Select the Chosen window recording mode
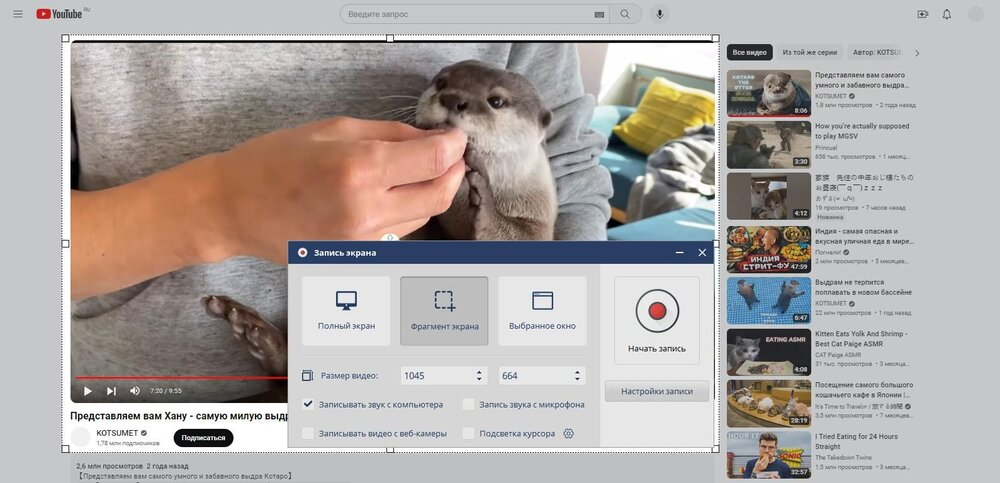This screenshot has width=1000, height=483. [542, 311]
